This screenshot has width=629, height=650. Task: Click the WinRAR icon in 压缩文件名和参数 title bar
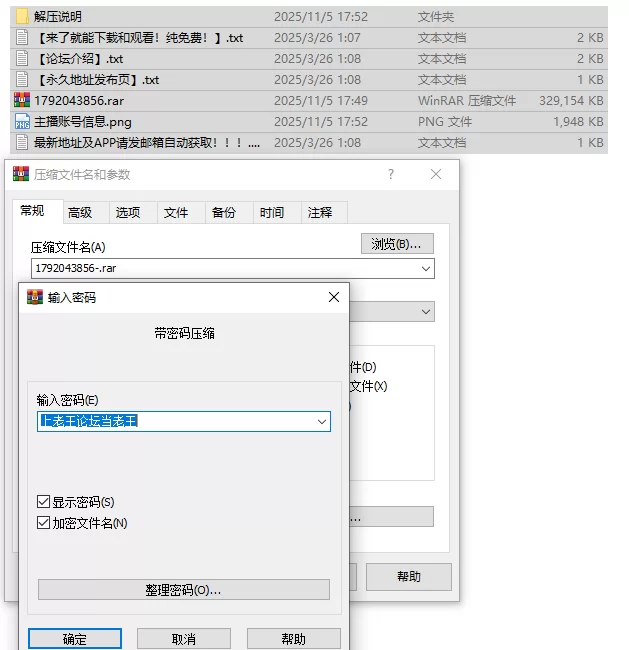click(20, 174)
